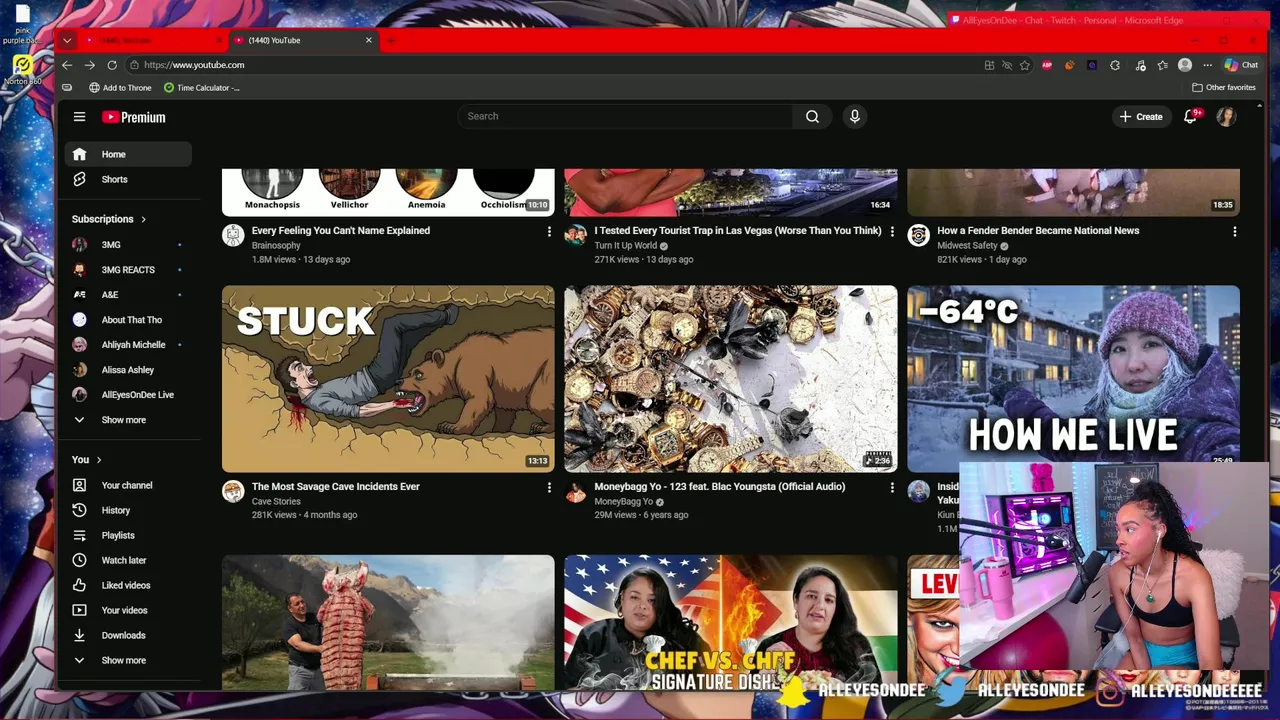The height and width of the screenshot is (720, 1280).
Task: Click the browser forward arrow
Action: coord(89,65)
